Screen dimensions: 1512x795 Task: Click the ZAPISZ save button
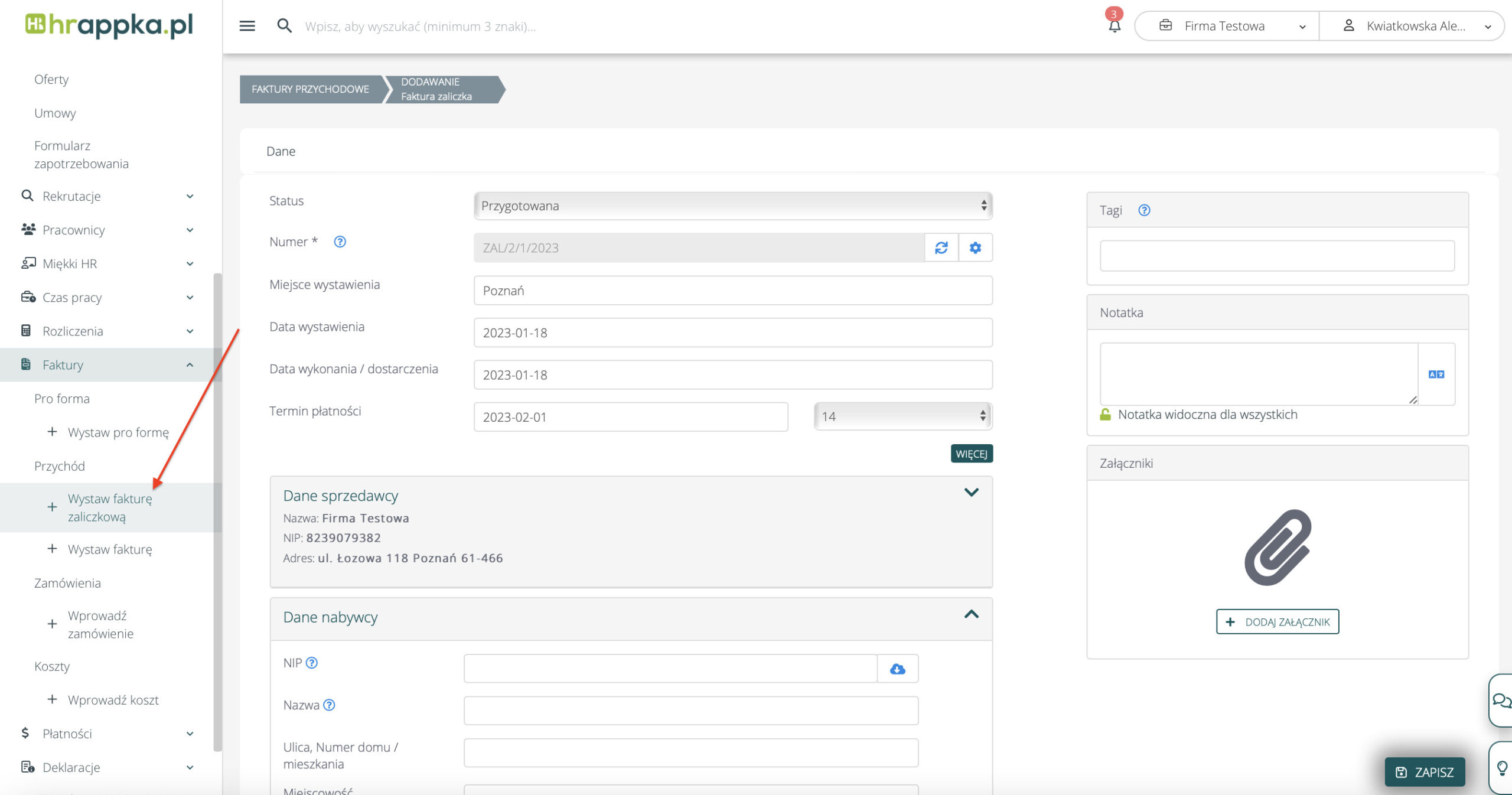(x=1425, y=772)
